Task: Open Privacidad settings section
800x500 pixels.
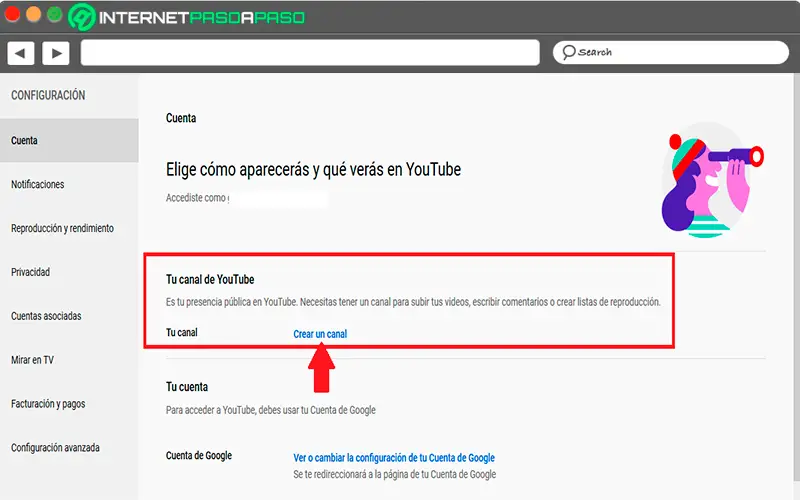Action: tap(31, 272)
